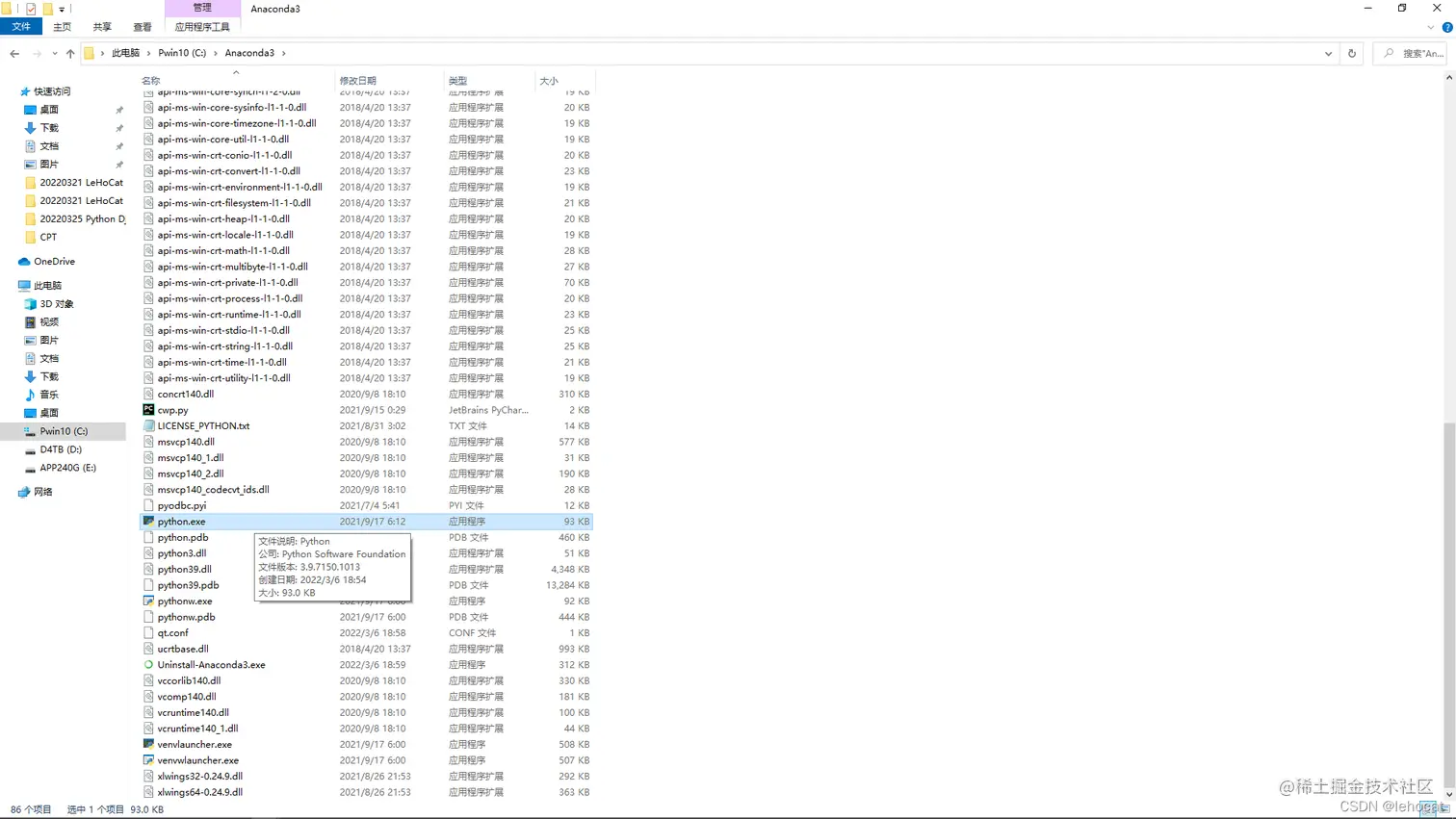The height and width of the screenshot is (819, 1456).
Task: Select msvcp140_codecvt_ids.dll file
Action: coord(213,489)
